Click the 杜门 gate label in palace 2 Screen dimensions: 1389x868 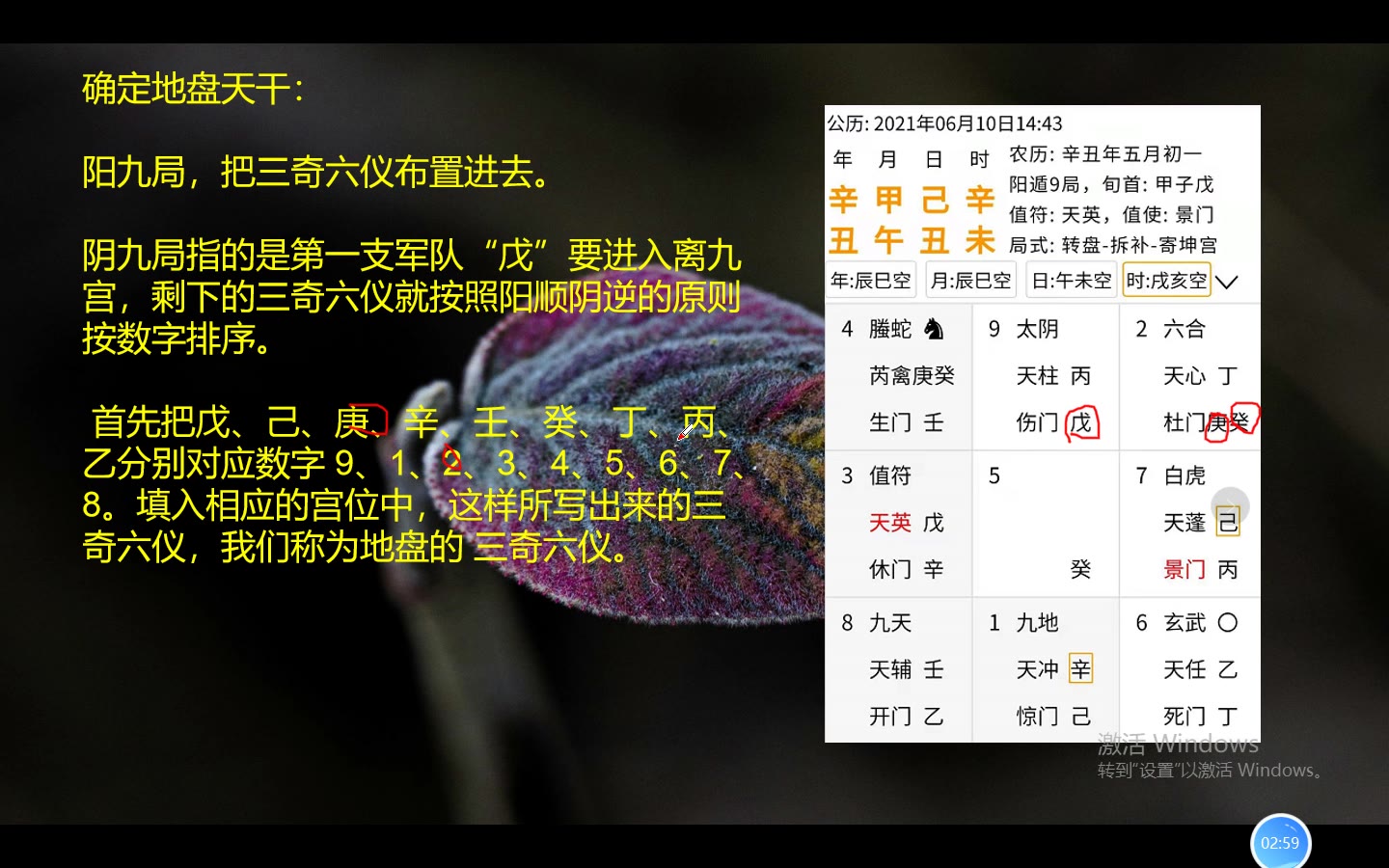click(x=1185, y=422)
